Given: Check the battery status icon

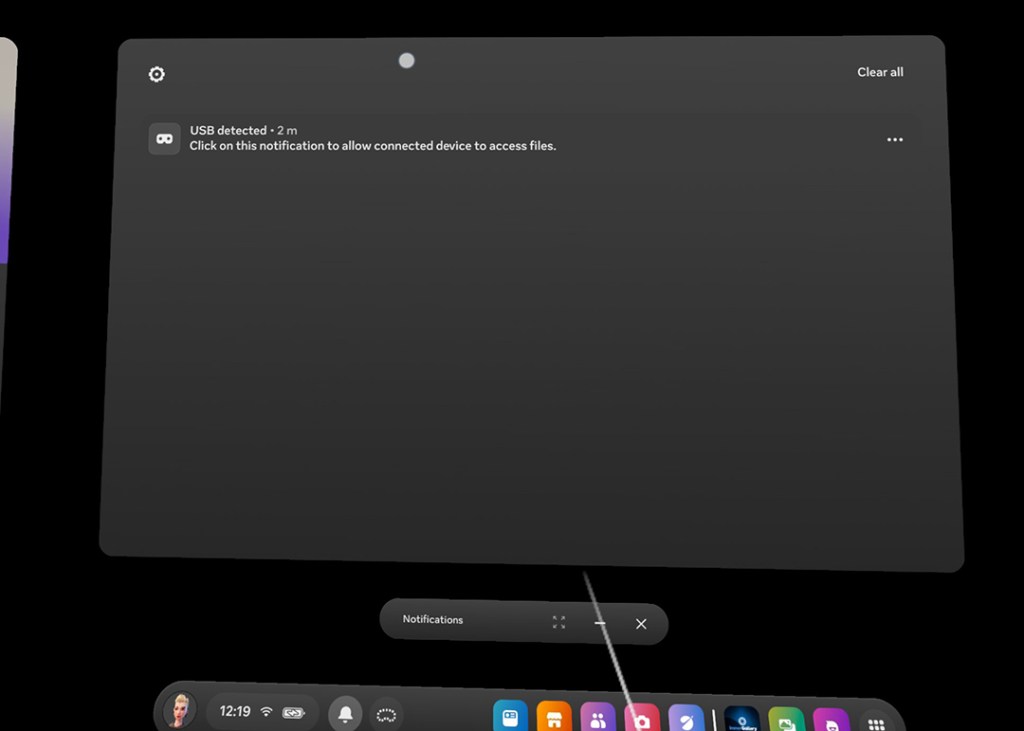Looking at the screenshot, I should click(294, 713).
